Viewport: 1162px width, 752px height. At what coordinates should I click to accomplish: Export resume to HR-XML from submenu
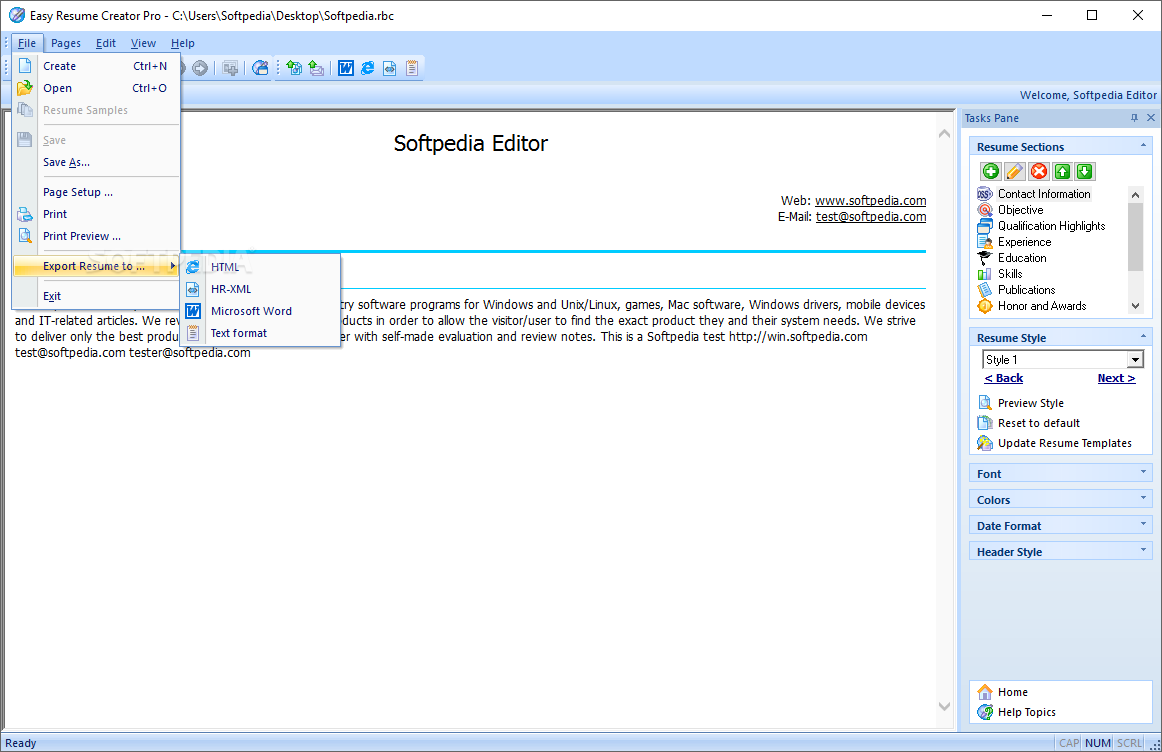pos(260,289)
